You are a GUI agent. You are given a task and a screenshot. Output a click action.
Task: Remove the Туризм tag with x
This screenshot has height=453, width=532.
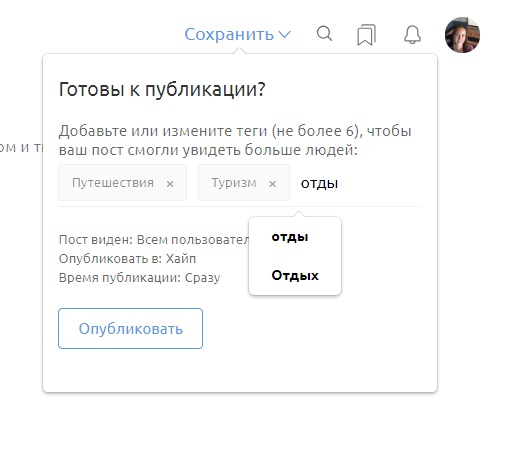(272, 184)
